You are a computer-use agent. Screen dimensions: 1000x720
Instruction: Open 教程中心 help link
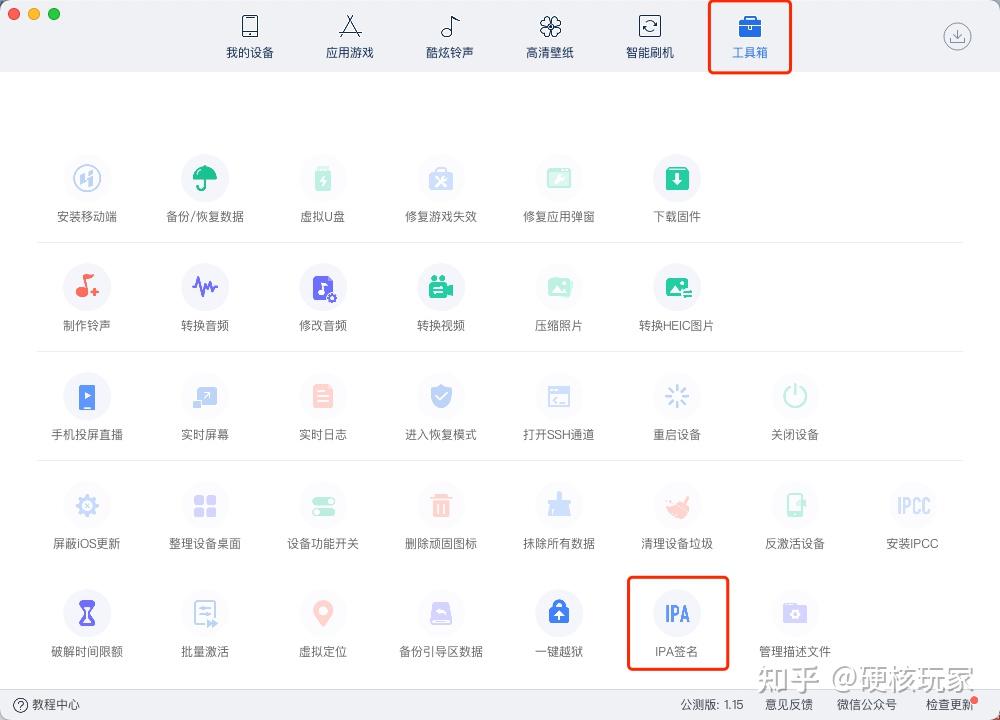tap(47, 705)
